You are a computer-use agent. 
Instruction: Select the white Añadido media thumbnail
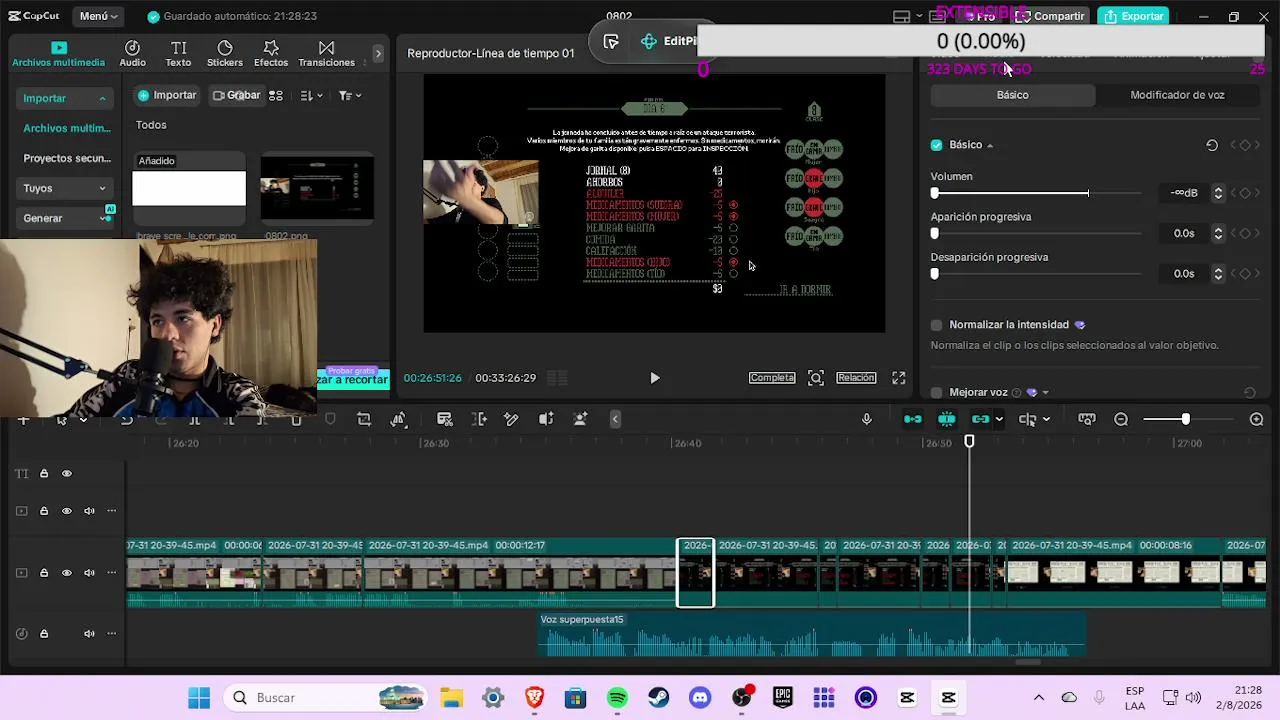tap(189, 187)
